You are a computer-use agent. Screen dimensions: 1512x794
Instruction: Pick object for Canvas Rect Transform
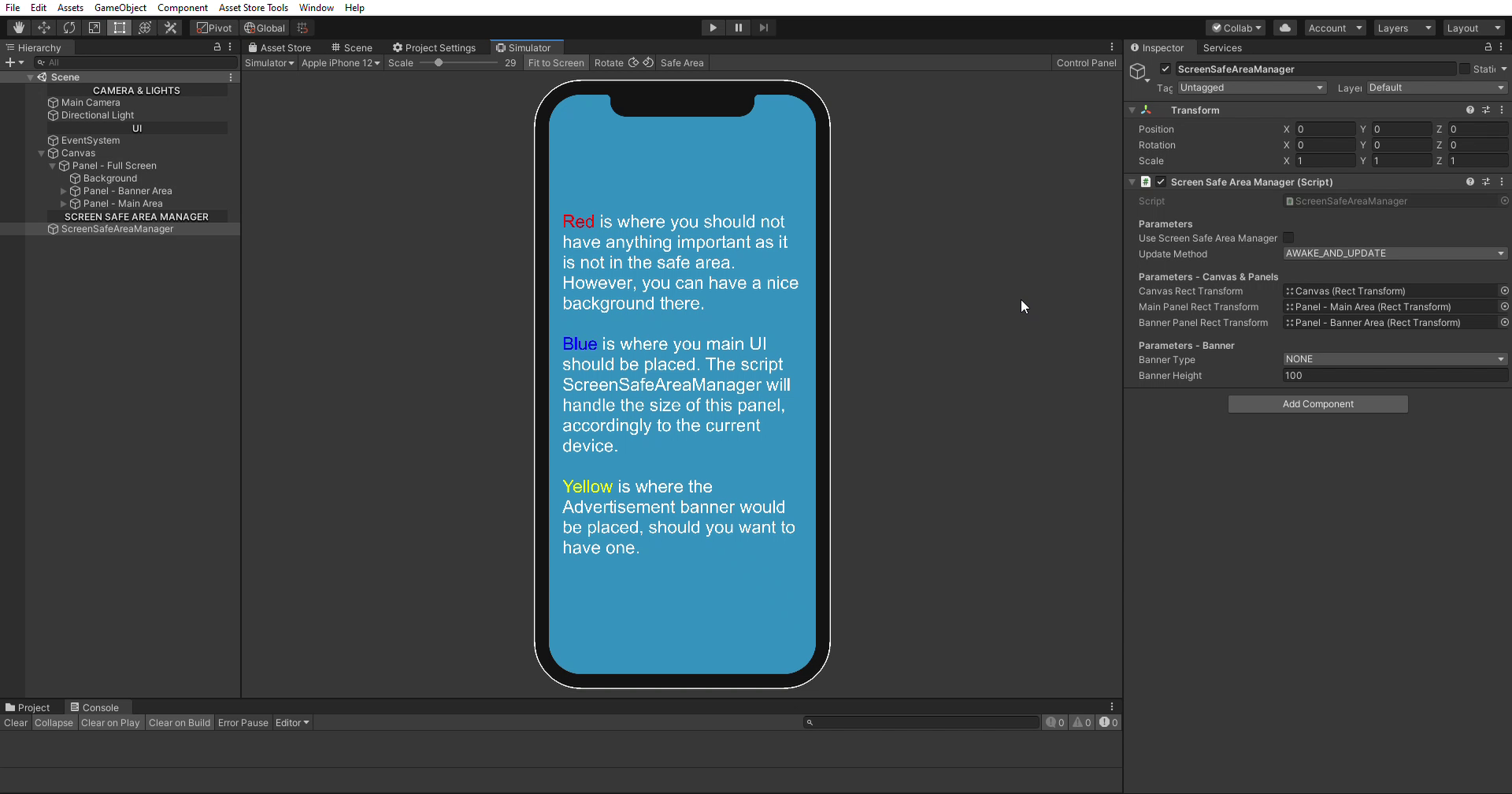tap(1504, 291)
